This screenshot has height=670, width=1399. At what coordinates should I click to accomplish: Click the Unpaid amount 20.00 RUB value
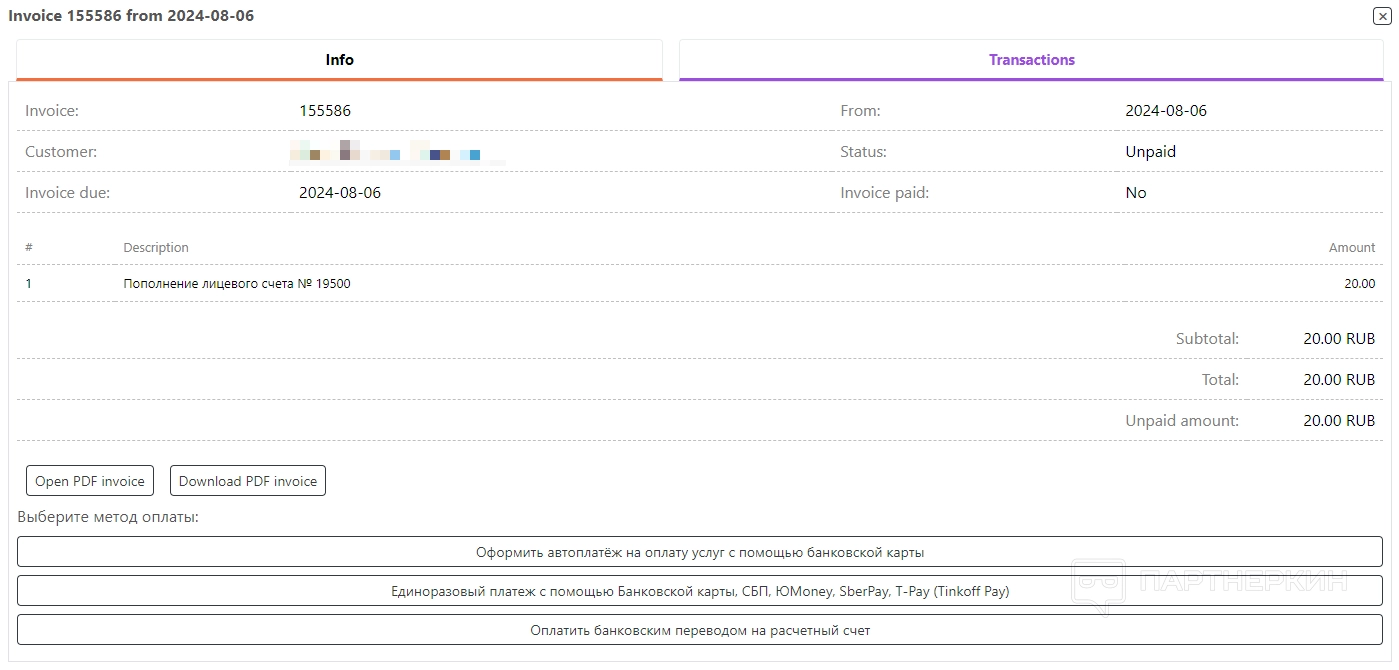[1338, 421]
